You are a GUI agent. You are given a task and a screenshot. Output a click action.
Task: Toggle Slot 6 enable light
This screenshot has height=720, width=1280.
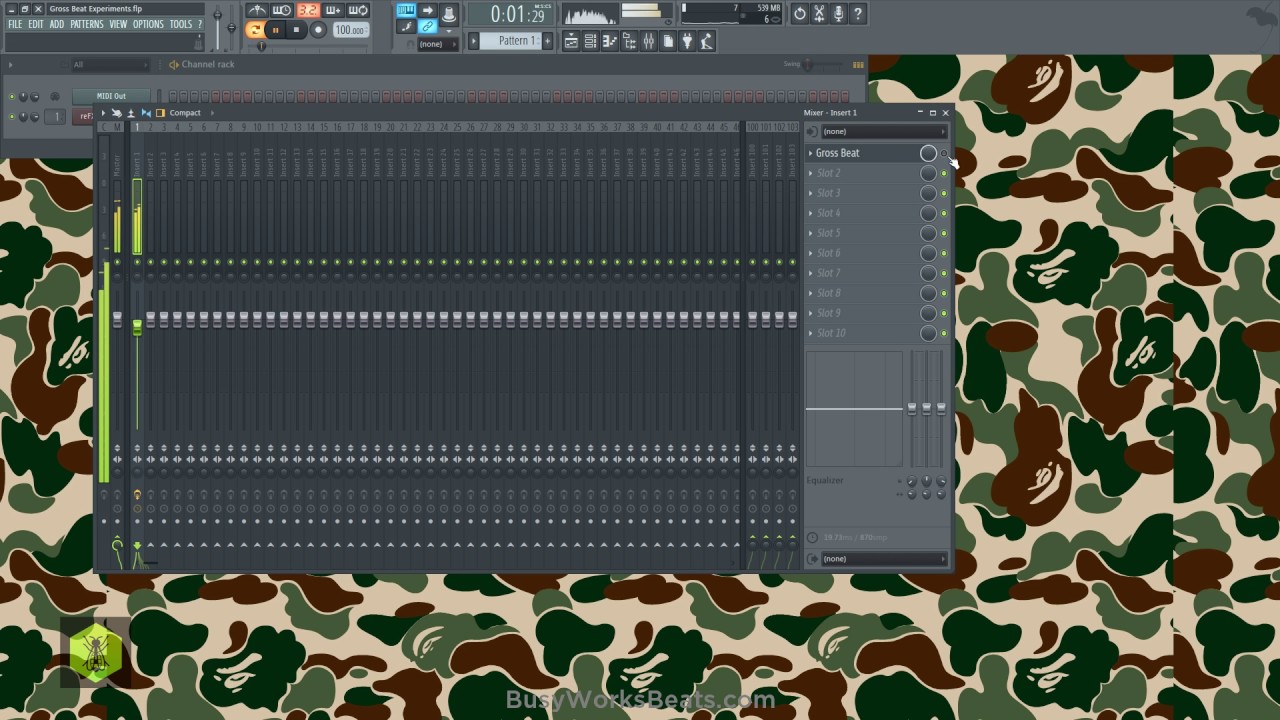point(943,253)
